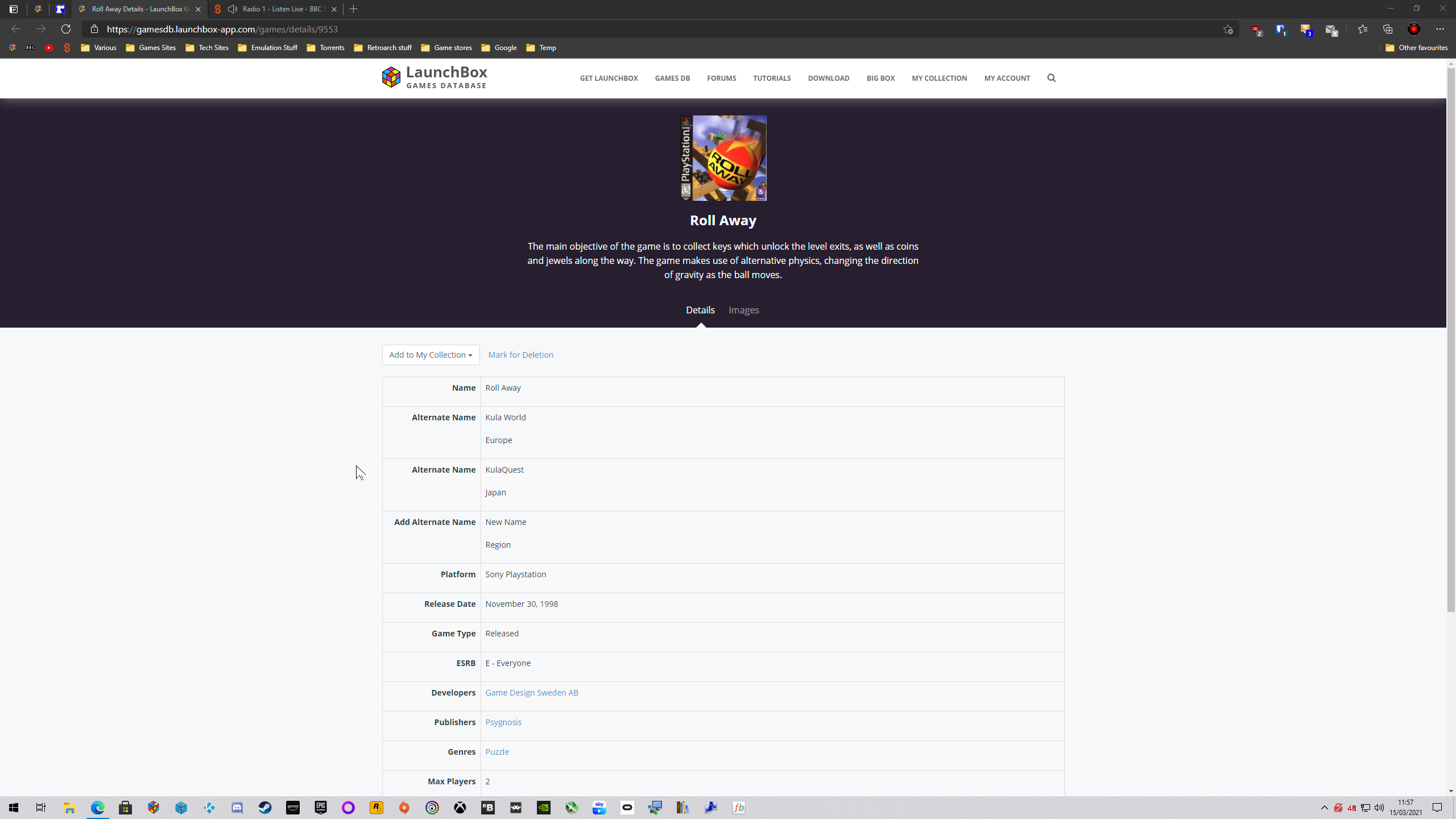Screen dimensions: 1456x819
Task: Open Epic Games Launcher from taskbar
Action: tap(321, 808)
